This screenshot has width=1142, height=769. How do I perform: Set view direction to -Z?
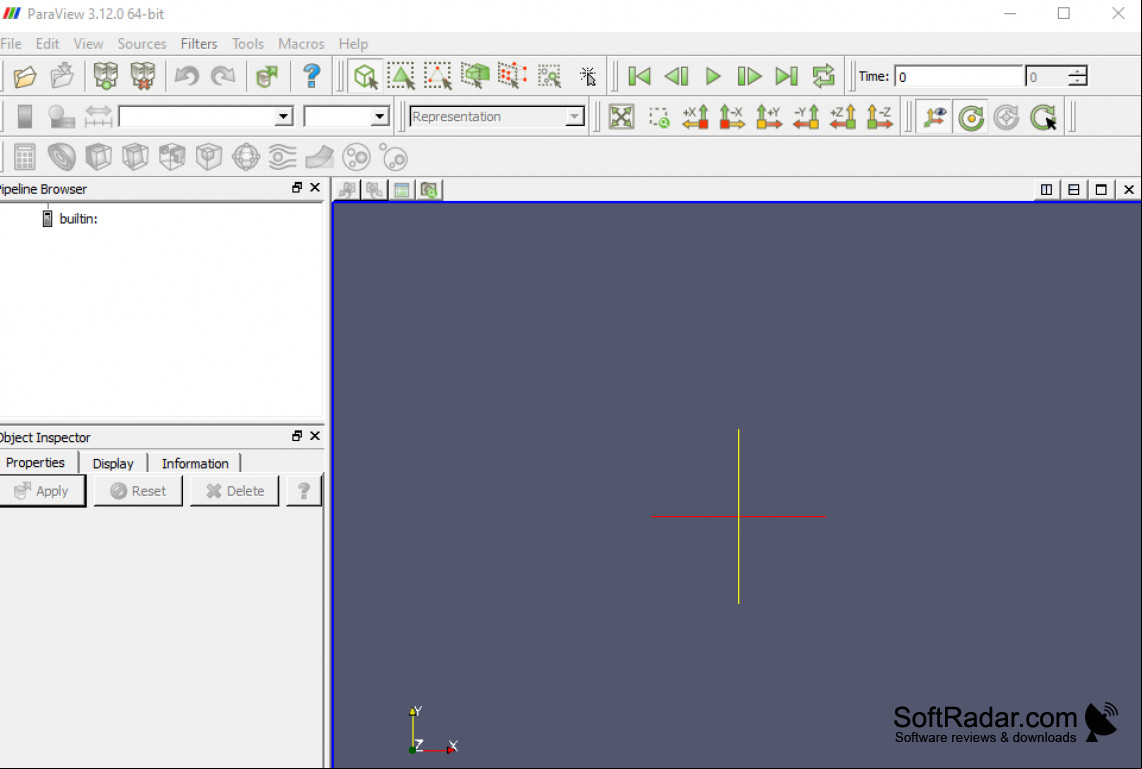point(880,117)
